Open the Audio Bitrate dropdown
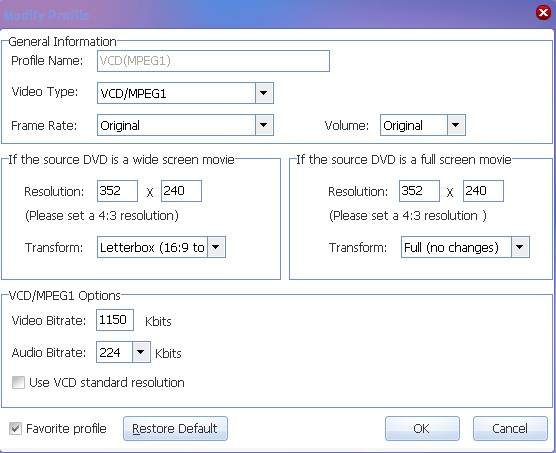556x453 pixels. pos(141,352)
